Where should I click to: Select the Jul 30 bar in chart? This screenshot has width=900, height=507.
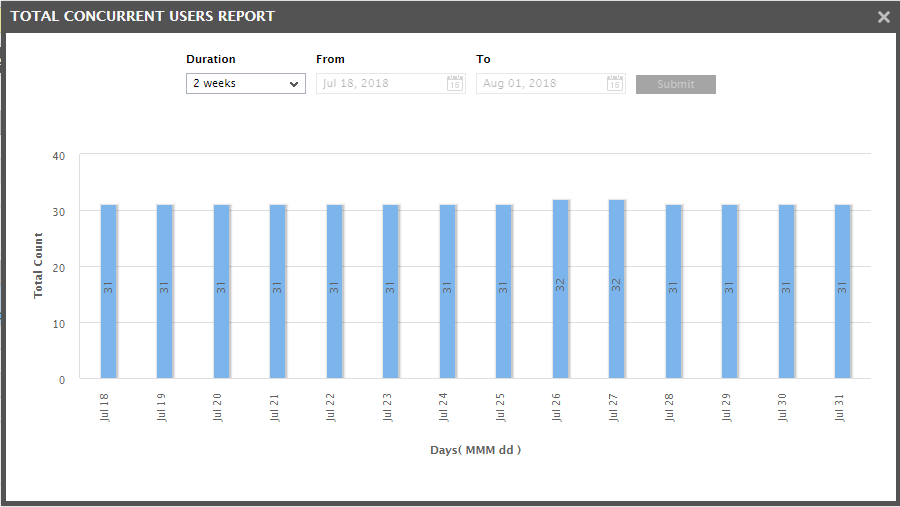coord(787,292)
